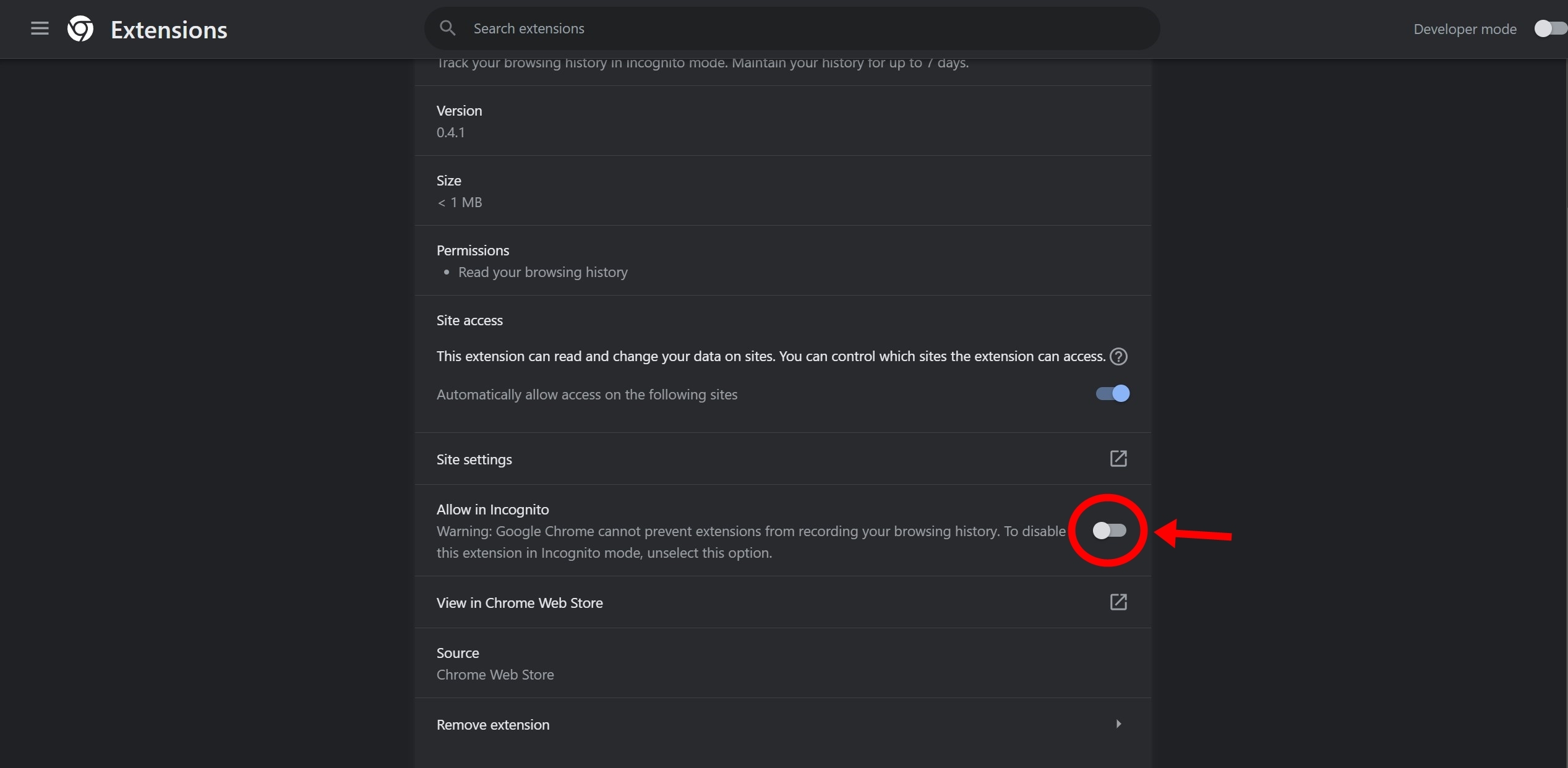Image resolution: width=1568 pixels, height=768 pixels.
Task: Disable automatic site access toggle
Action: (x=1112, y=394)
